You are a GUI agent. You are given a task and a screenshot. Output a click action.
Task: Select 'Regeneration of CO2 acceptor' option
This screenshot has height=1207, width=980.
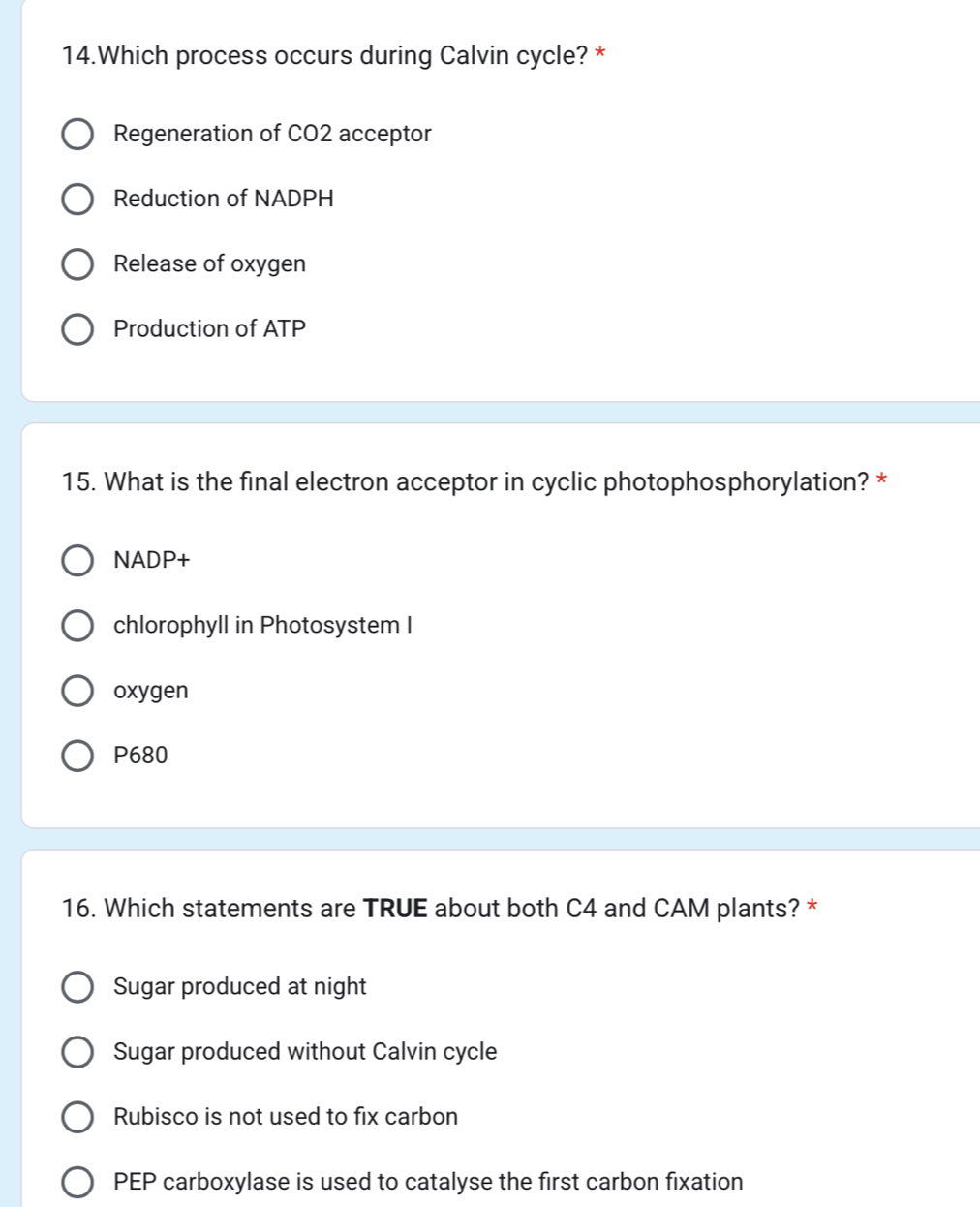[77, 134]
